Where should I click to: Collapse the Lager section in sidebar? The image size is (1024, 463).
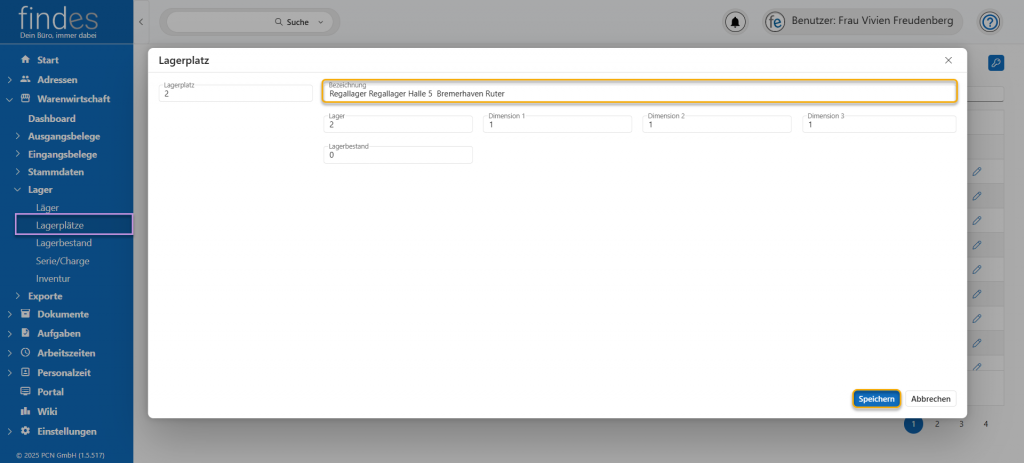click(17, 189)
